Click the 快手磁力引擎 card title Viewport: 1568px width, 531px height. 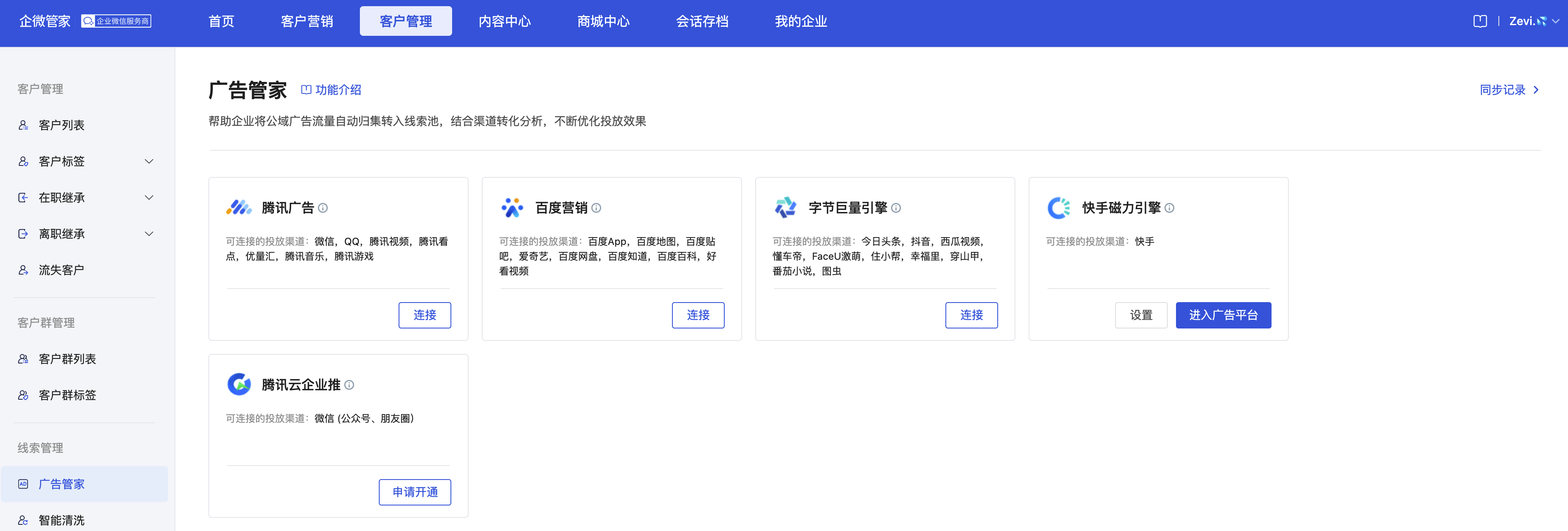click(1121, 208)
